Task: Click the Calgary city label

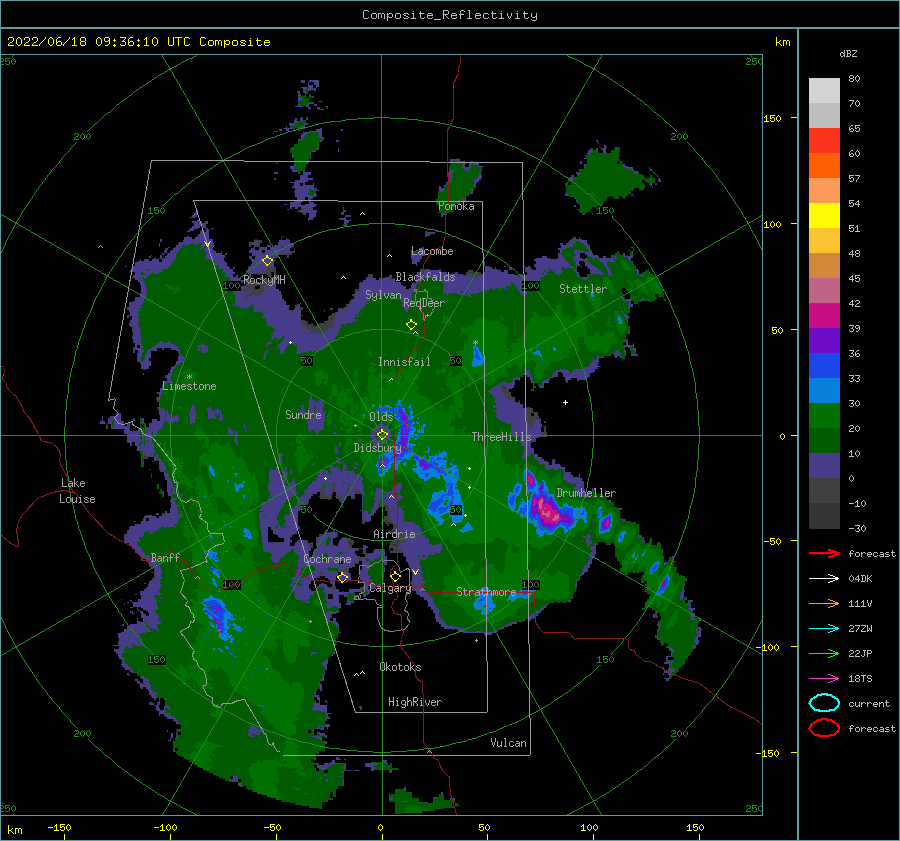Action: pos(390,588)
